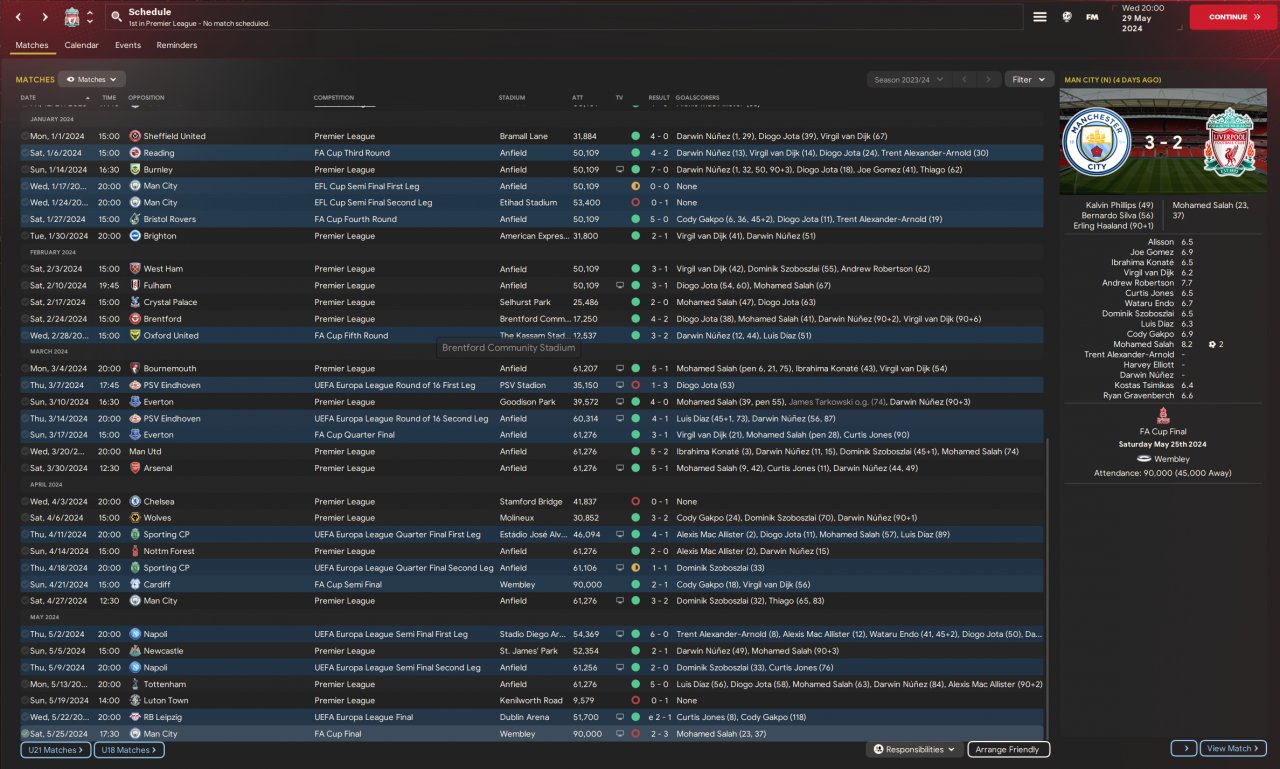
Task: Click the Newcastle club badge
Action: tap(135, 651)
